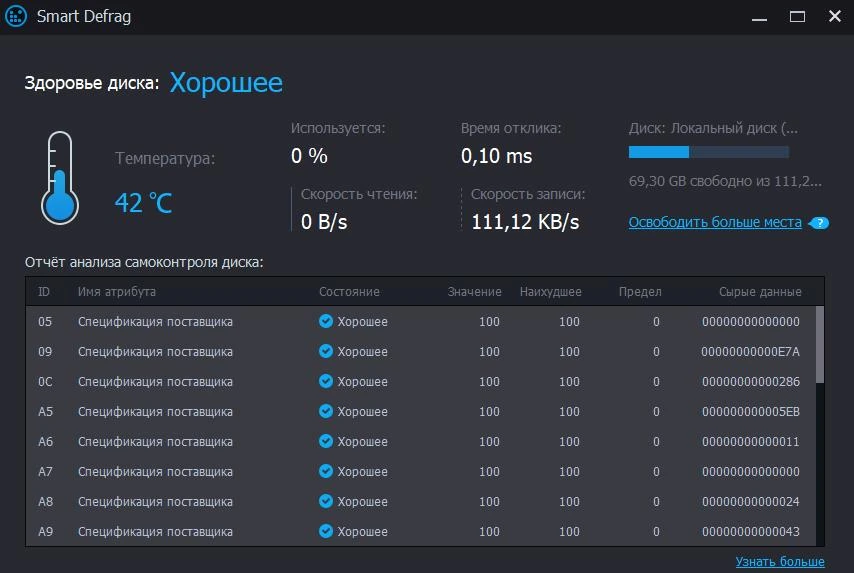Click raw data '0000000000043'

click(751, 532)
